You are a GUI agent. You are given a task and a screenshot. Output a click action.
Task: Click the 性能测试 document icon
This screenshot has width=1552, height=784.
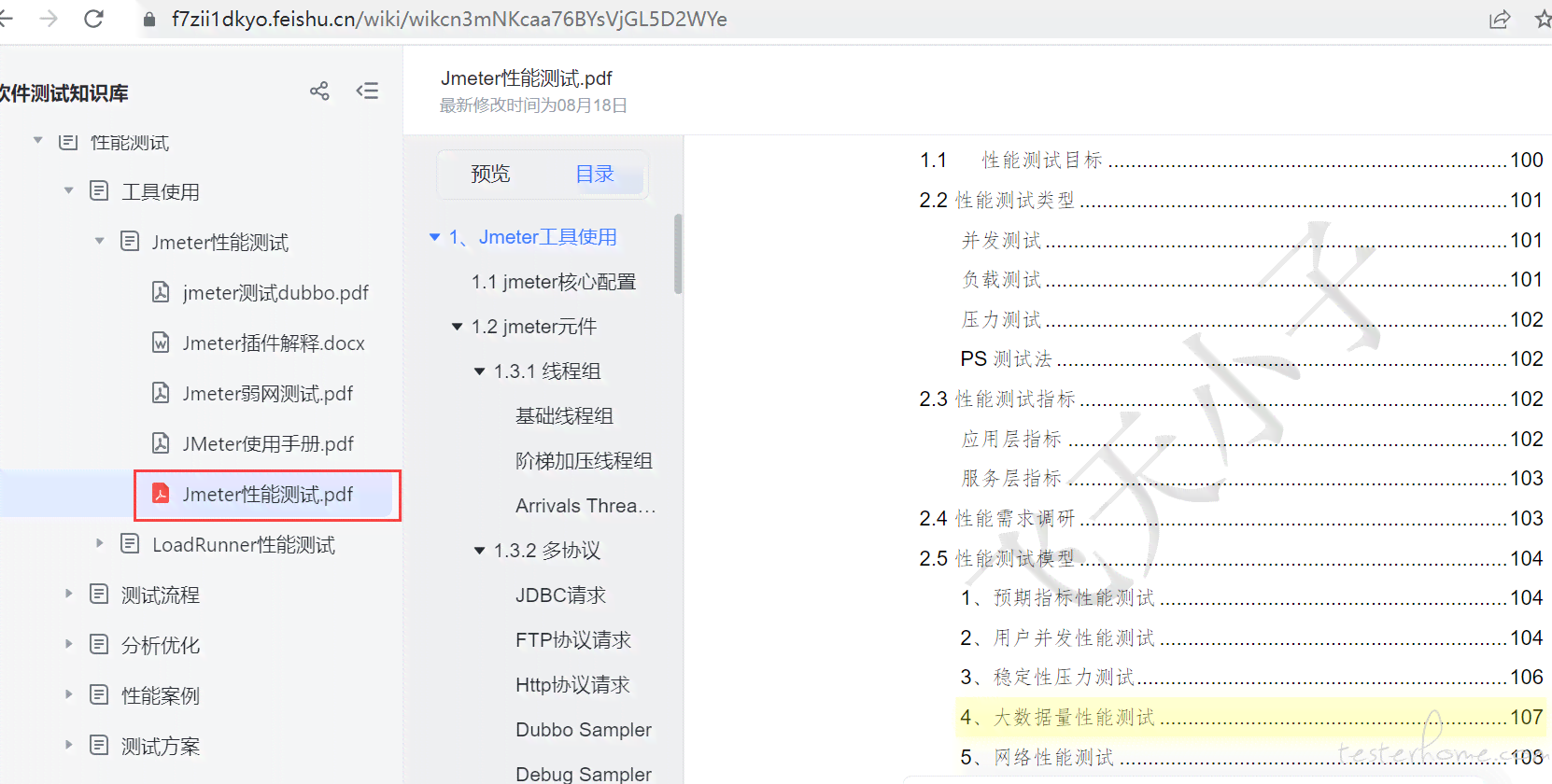(68, 142)
